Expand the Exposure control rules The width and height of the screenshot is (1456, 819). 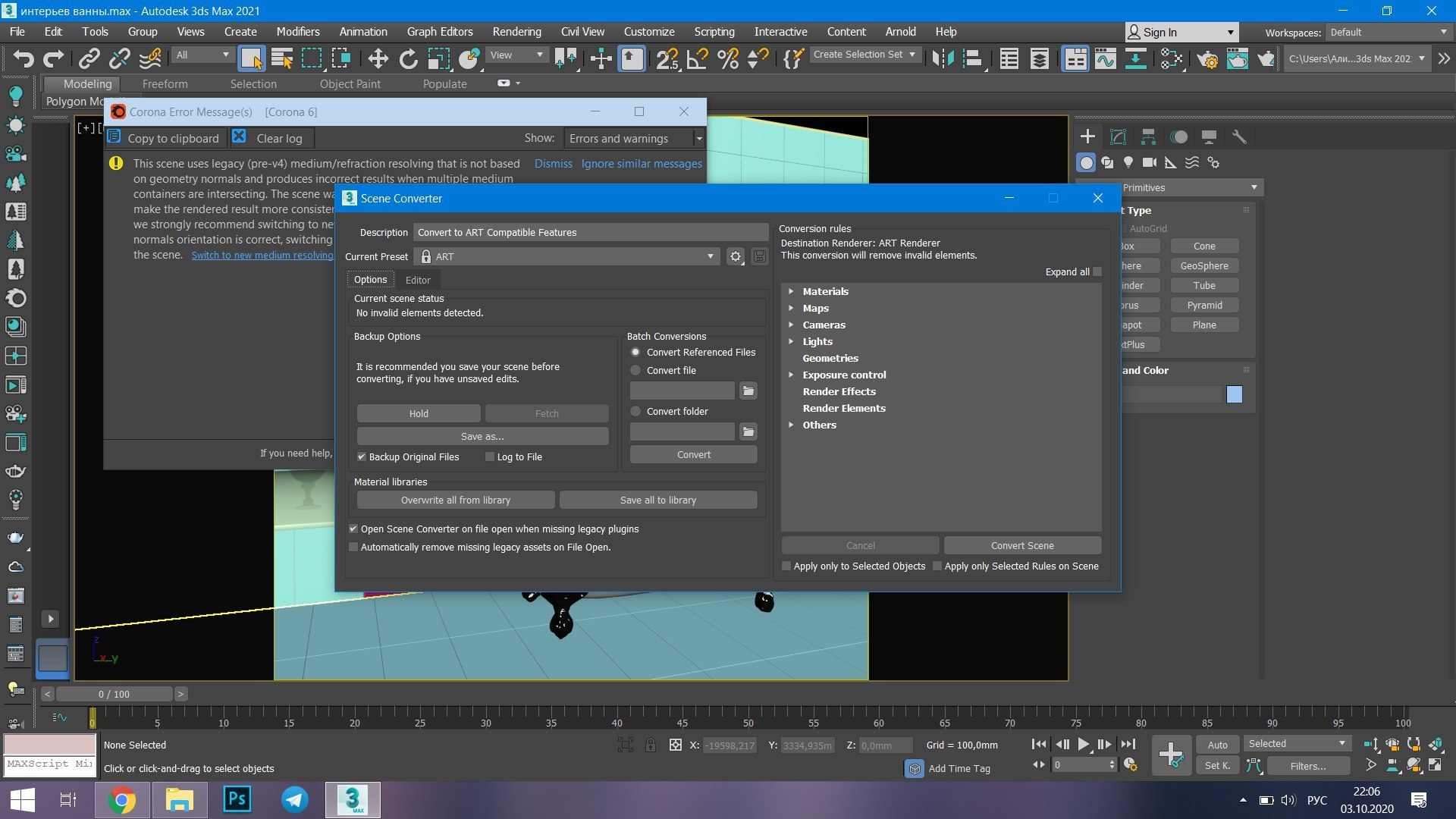tap(791, 375)
